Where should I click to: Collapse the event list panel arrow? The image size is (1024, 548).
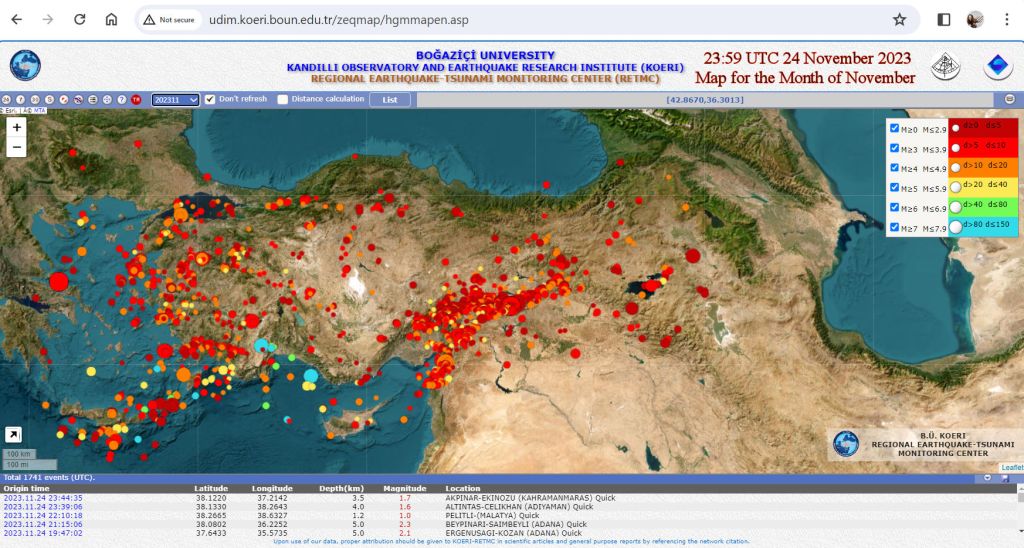(x=987, y=478)
